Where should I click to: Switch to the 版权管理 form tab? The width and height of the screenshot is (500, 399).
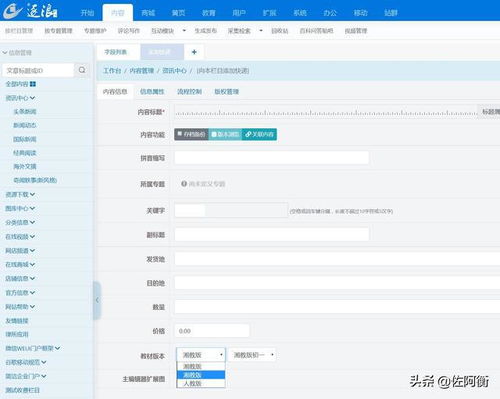[x=227, y=92]
